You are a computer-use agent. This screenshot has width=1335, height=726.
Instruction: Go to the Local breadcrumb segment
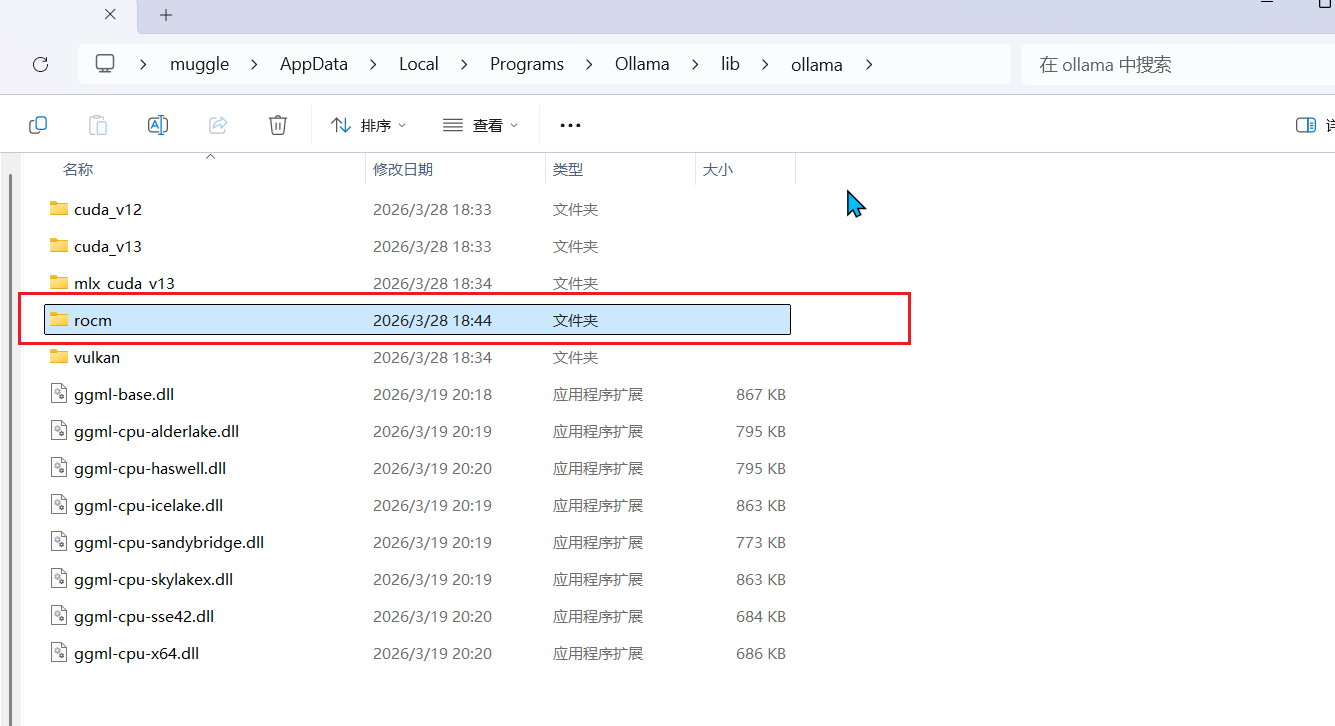pyautogui.click(x=419, y=64)
